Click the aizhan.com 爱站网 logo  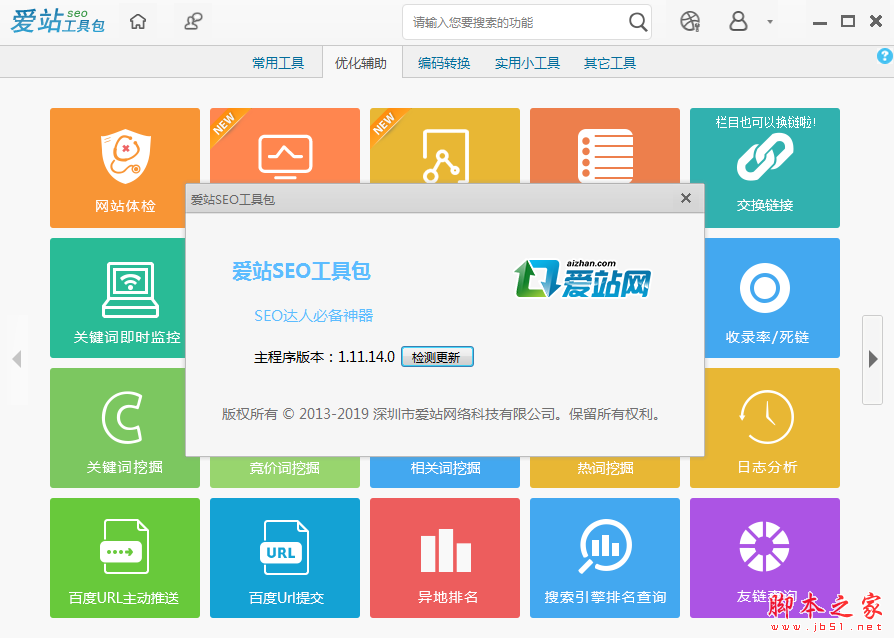coord(582,279)
